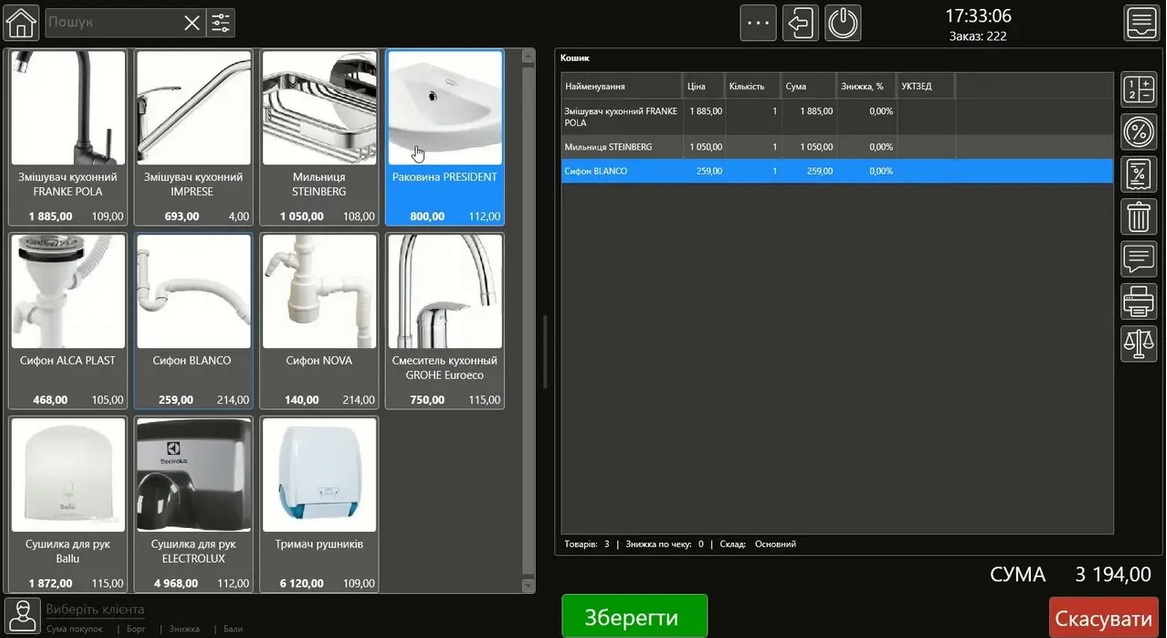Click the power off icon

[843, 23]
